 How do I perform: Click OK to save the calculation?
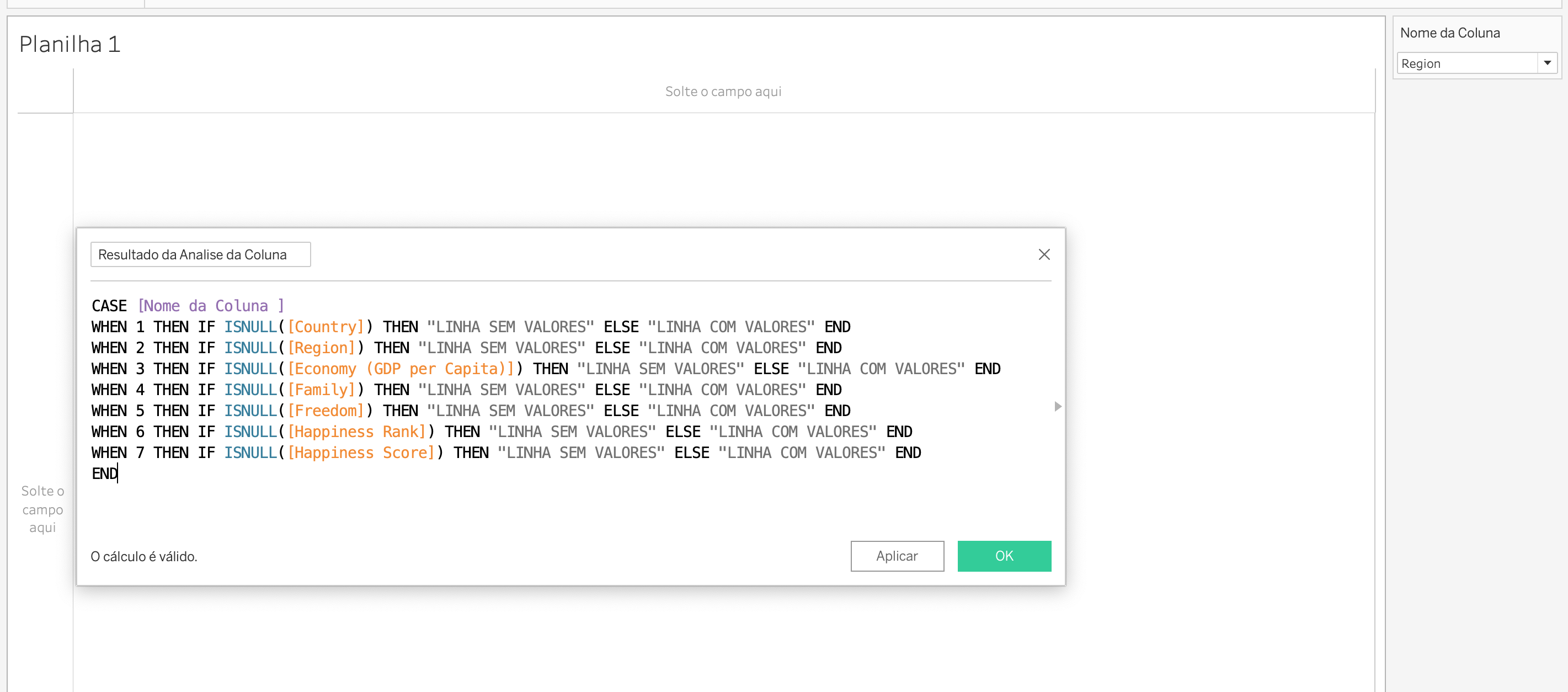click(x=1004, y=556)
